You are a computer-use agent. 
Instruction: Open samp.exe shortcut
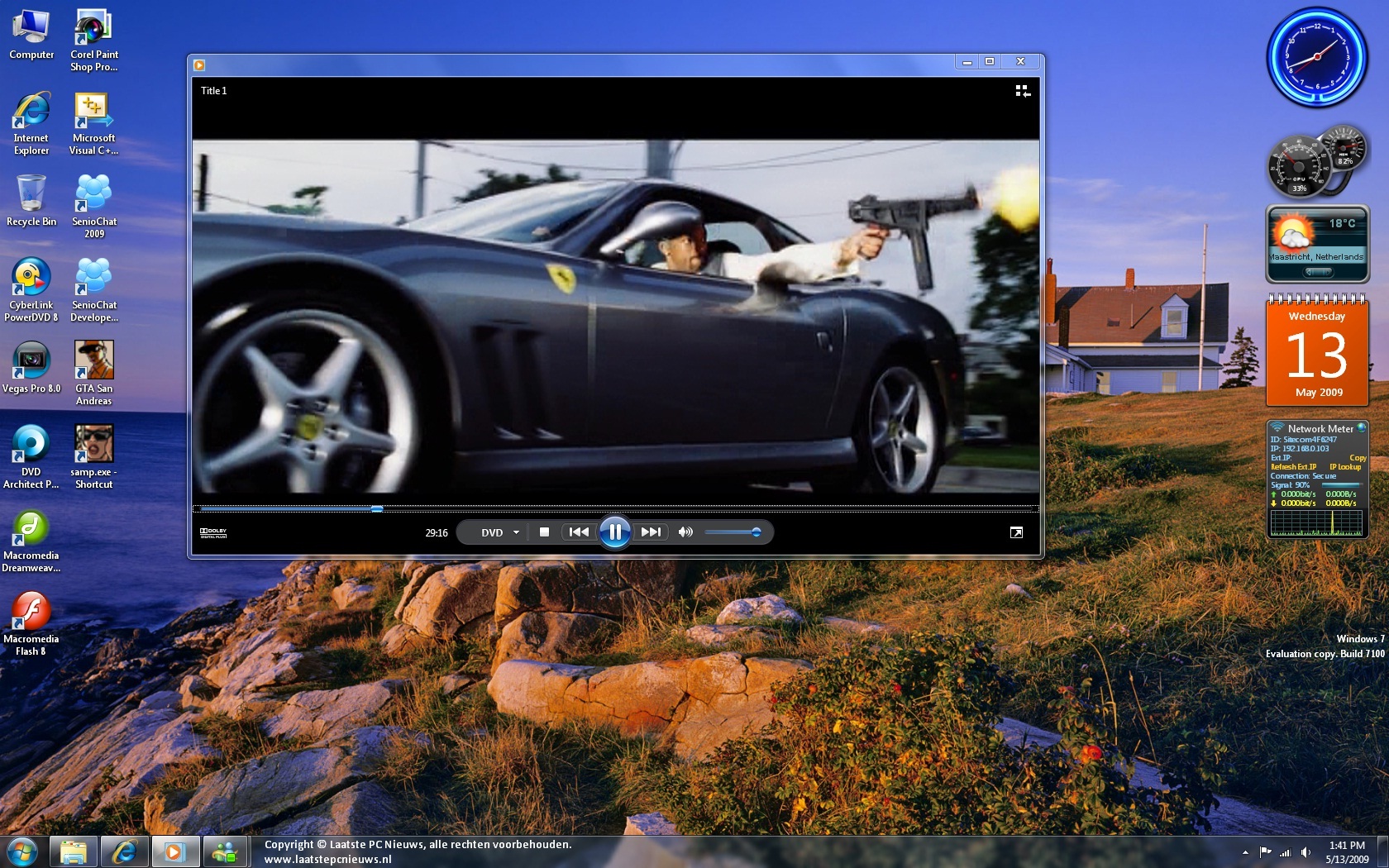[93, 458]
